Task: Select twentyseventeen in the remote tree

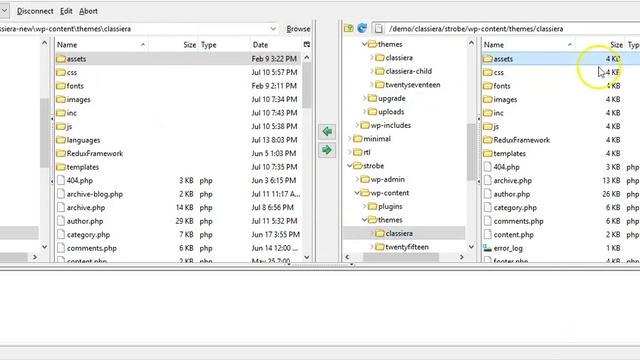Action: pyautogui.click(x=413, y=85)
